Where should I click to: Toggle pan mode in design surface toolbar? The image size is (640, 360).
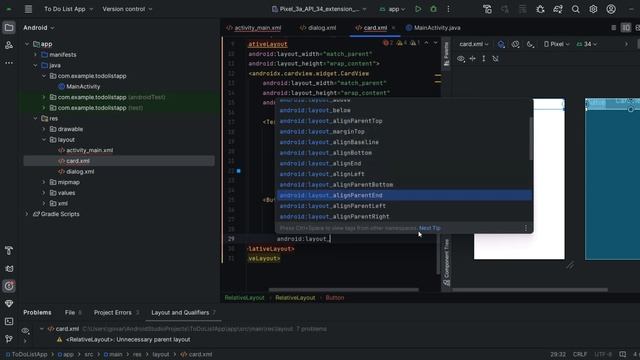click(472, 59)
